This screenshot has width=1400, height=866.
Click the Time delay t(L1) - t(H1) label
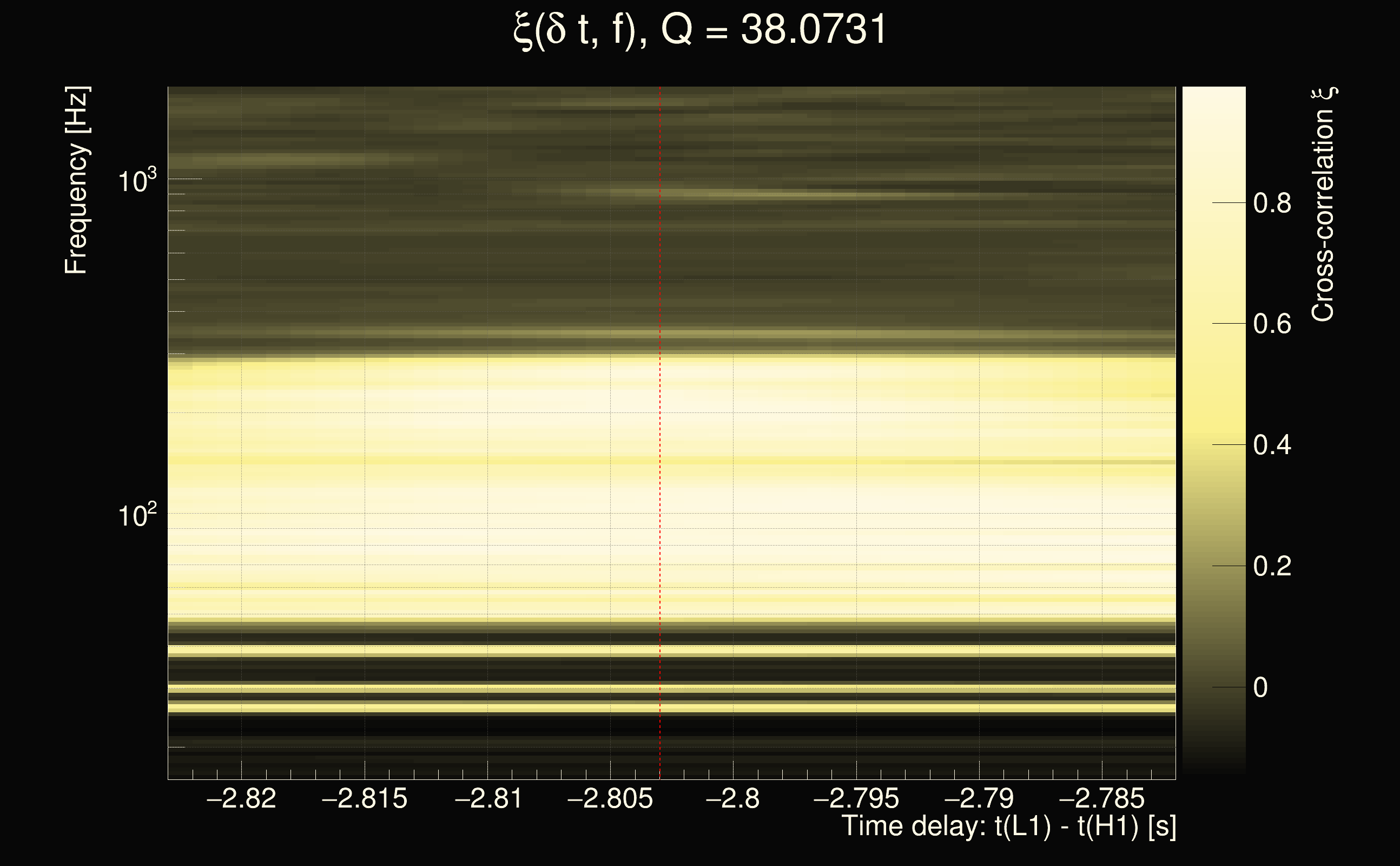pyautogui.click(x=1008, y=826)
